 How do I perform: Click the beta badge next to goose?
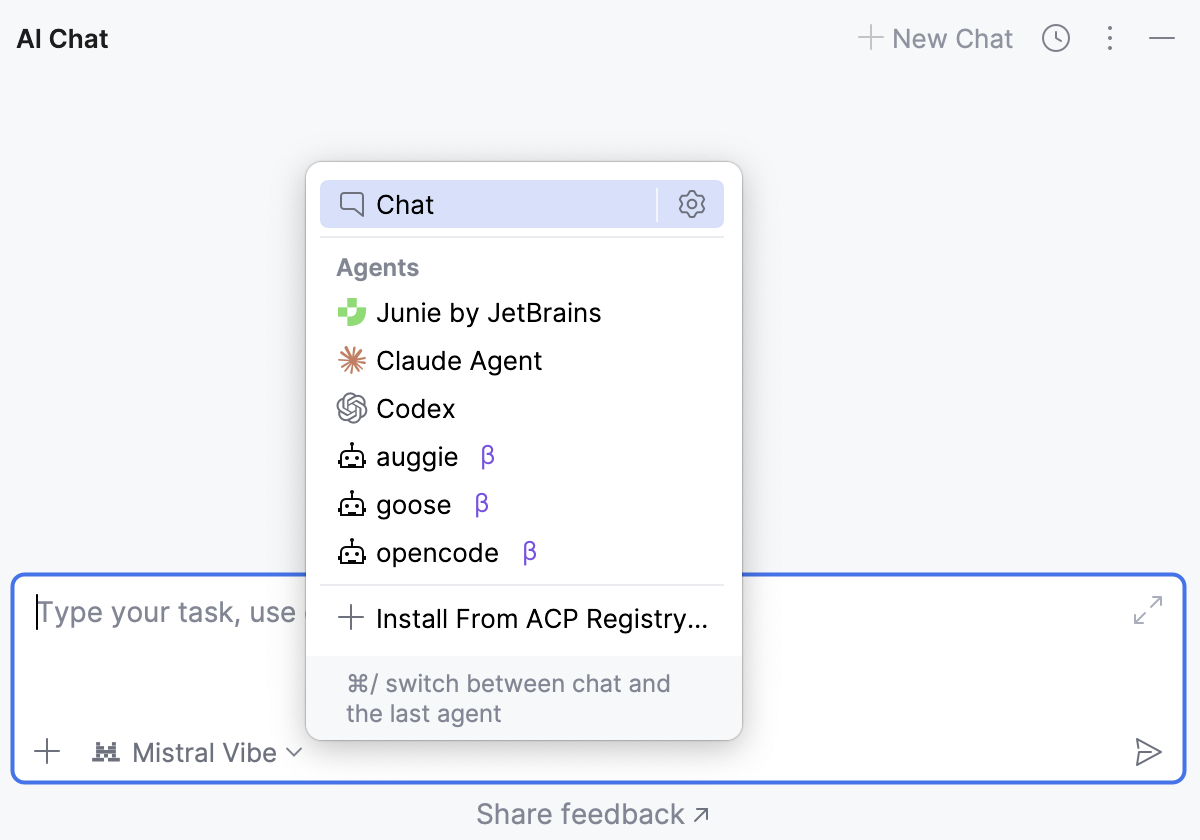(480, 504)
